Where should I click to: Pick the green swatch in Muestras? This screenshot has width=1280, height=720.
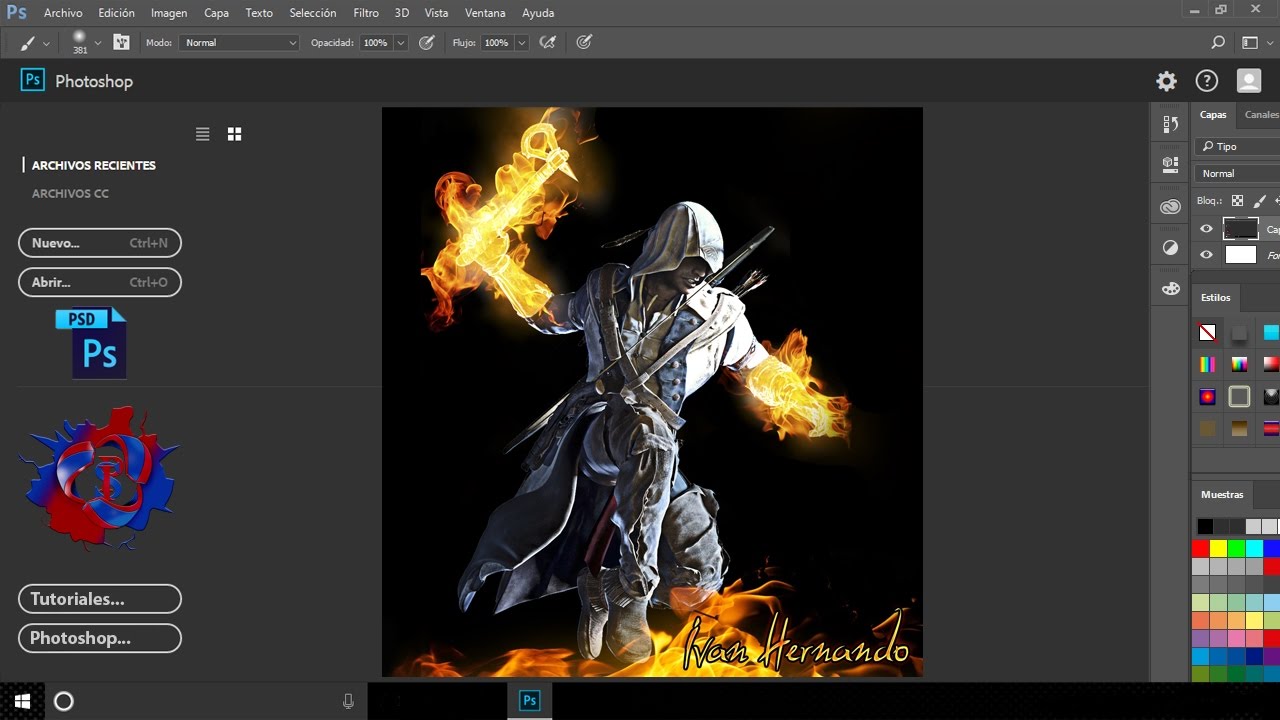pos(1236,548)
